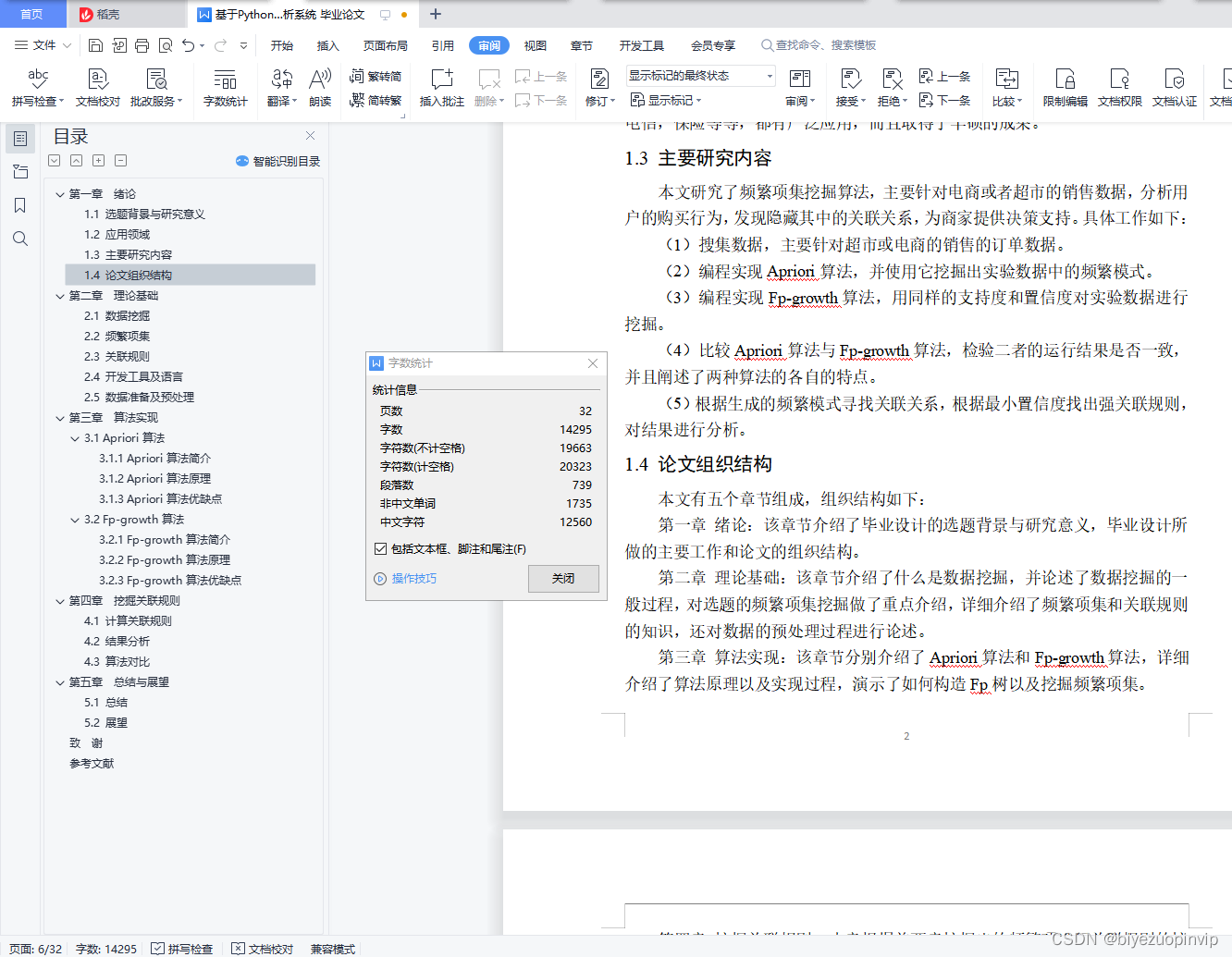Switch to the 开始 ribbon tab
1232x957 pixels.
point(282,45)
